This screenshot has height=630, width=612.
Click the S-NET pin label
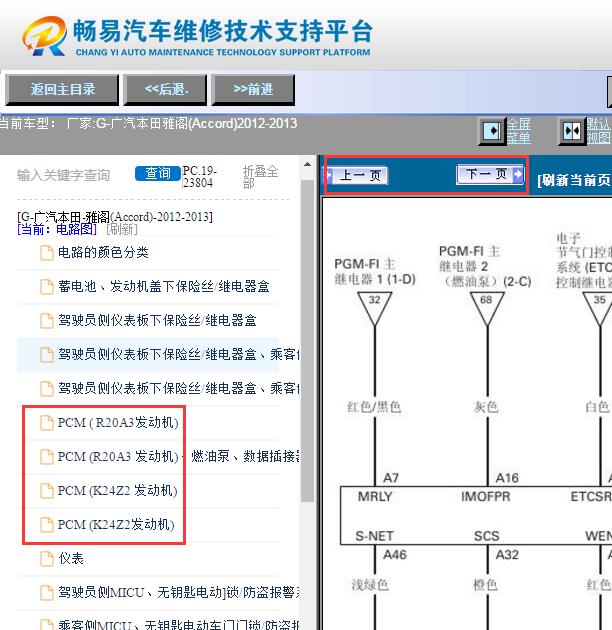coord(375,536)
